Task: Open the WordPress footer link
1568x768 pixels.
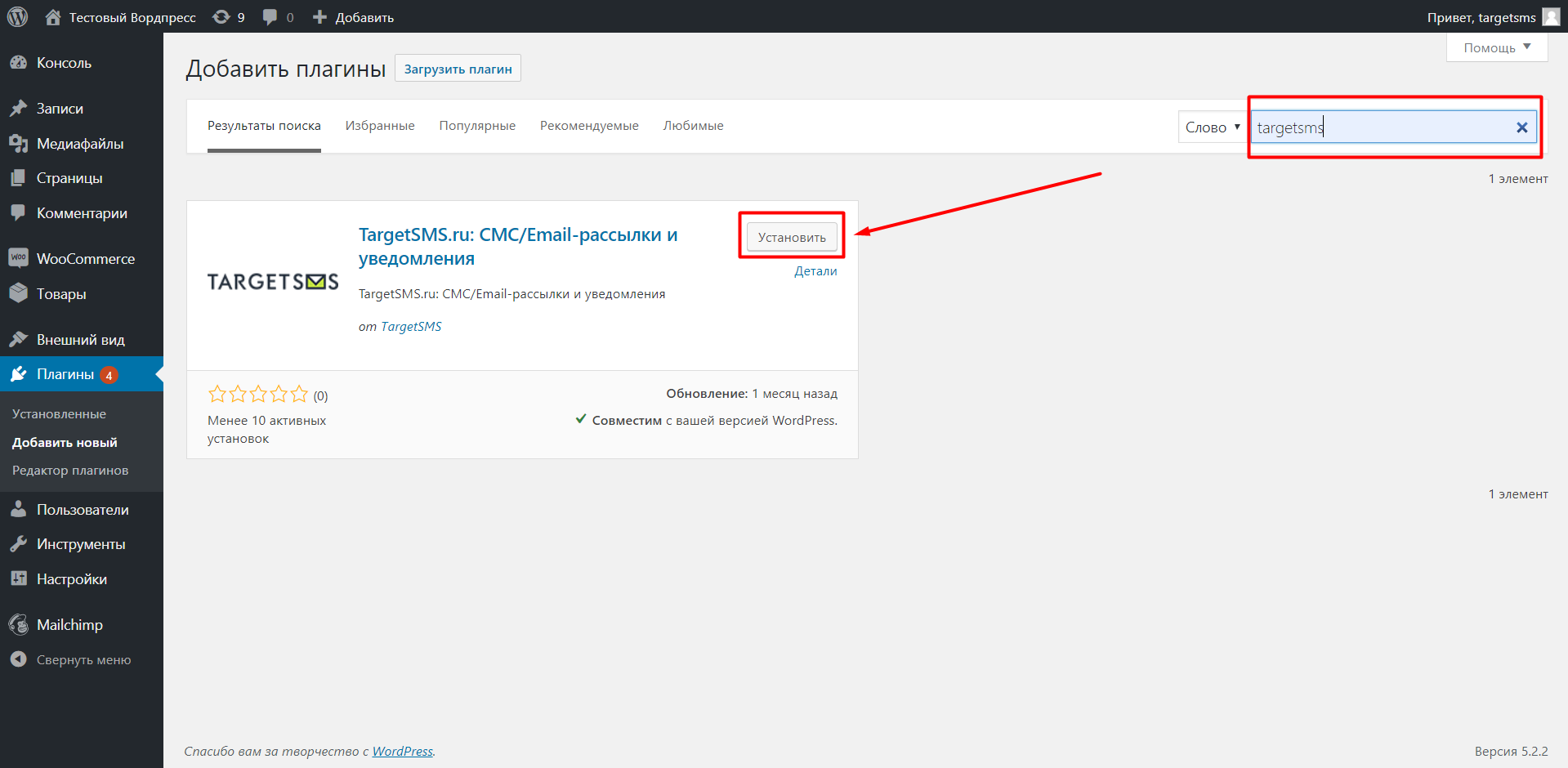Action: [403, 752]
